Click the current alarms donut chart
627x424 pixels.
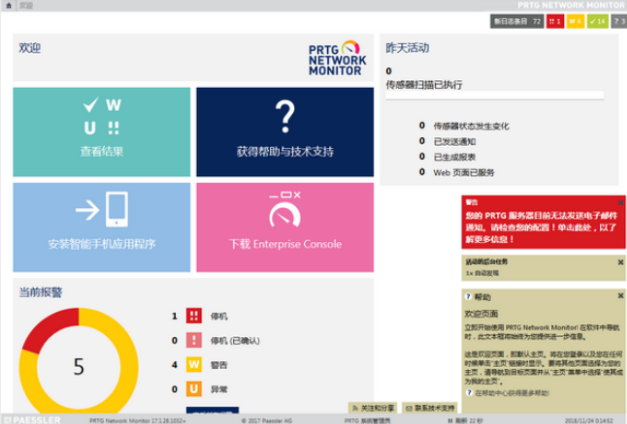click(x=79, y=362)
